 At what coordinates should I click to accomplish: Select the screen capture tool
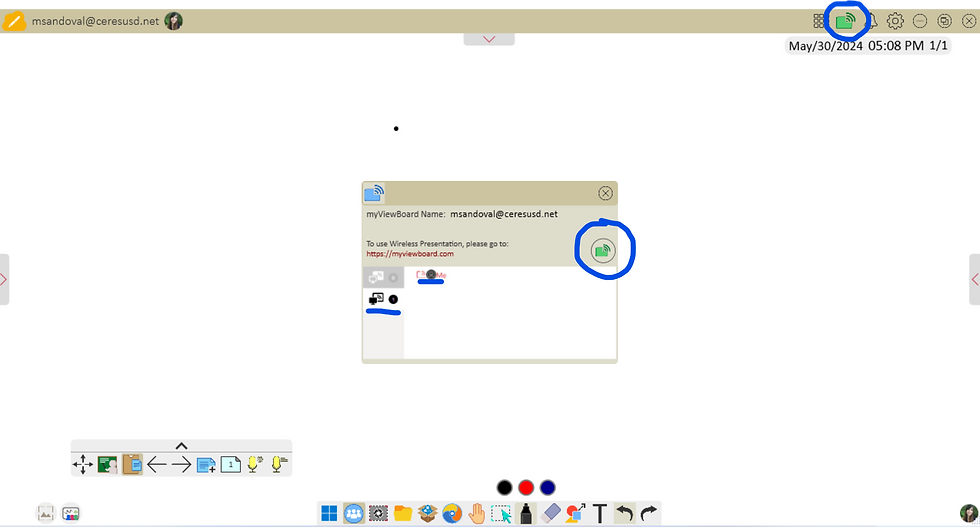tap(378, 513)
